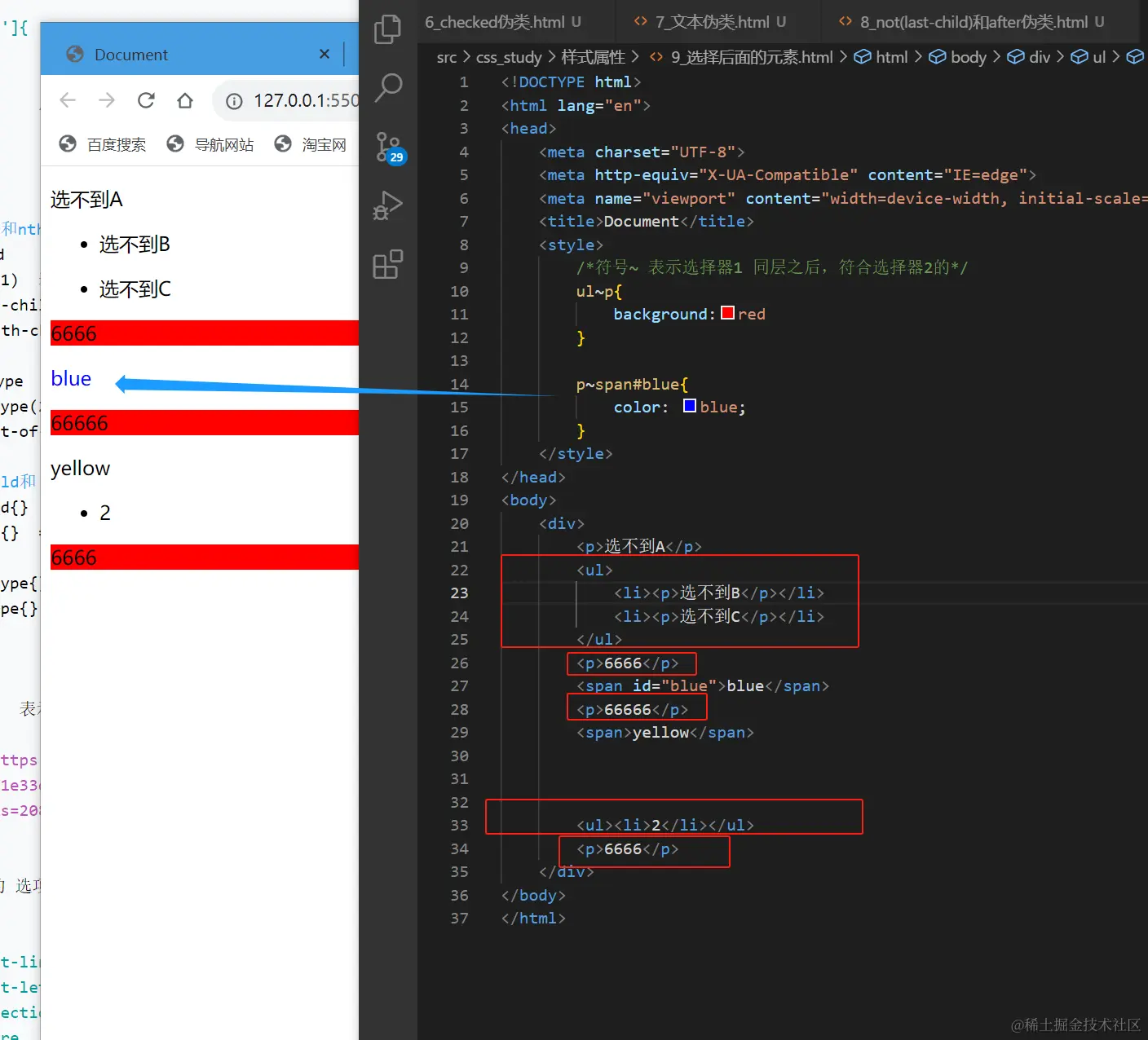1148x1040 pixels.
Task: Click the blue-colored 'blue' text in the page
Action: point(71,378)
